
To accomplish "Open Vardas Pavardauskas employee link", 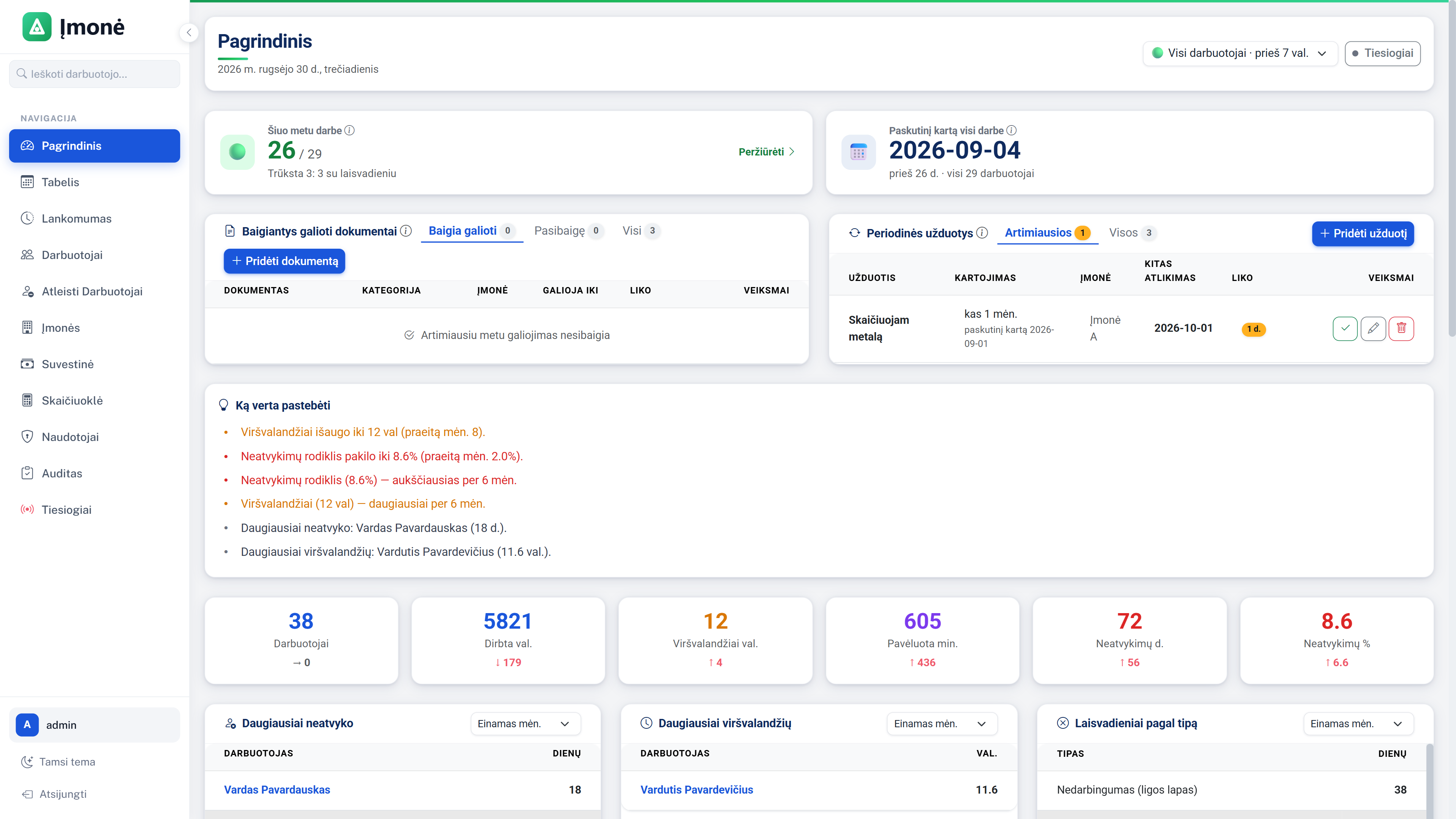I will pyautogui.click(x=277, y=789).
